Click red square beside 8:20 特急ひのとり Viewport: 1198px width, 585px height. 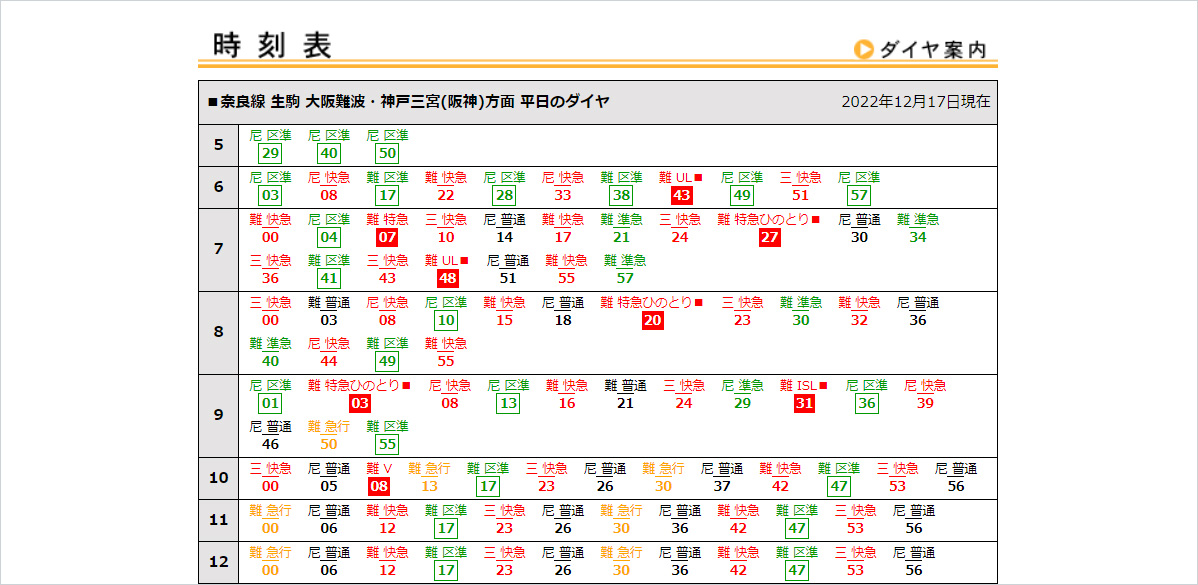click(699, 303)
